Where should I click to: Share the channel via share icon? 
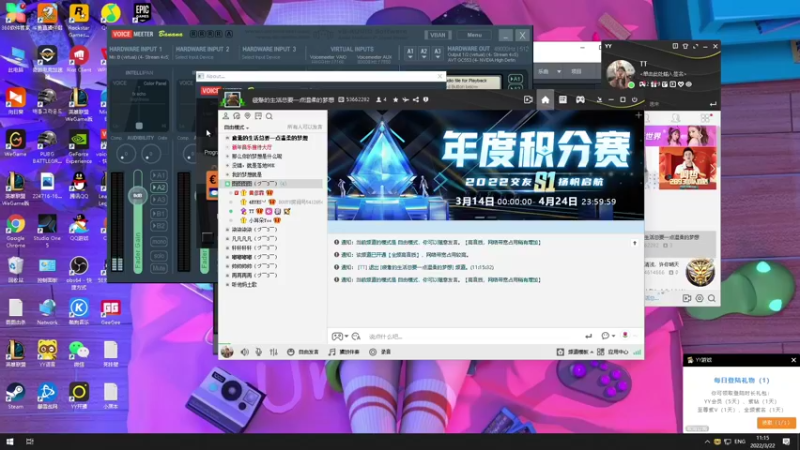pyautogui.click(x=416, y=100)
